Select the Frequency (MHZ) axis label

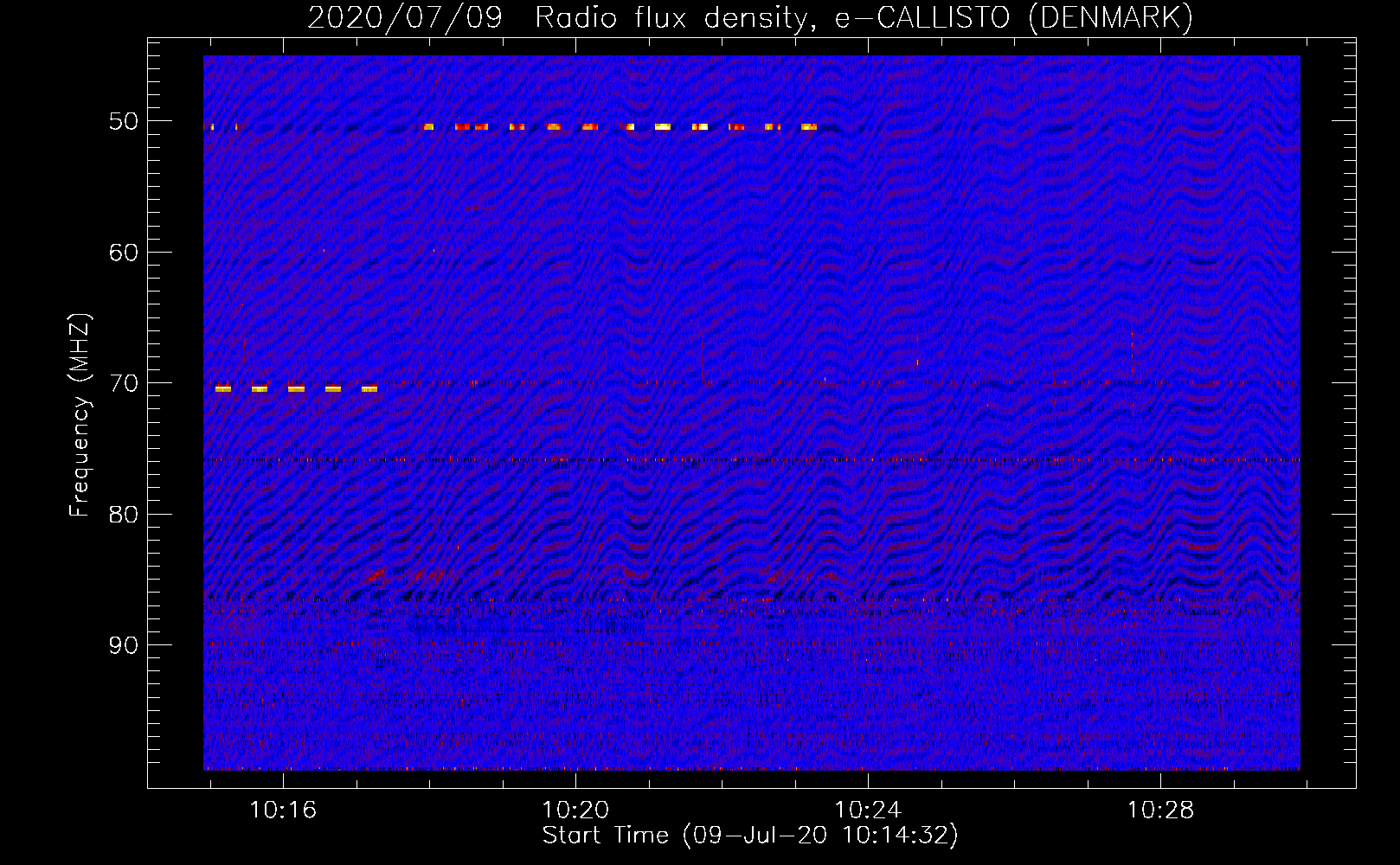tap(80, 415)
